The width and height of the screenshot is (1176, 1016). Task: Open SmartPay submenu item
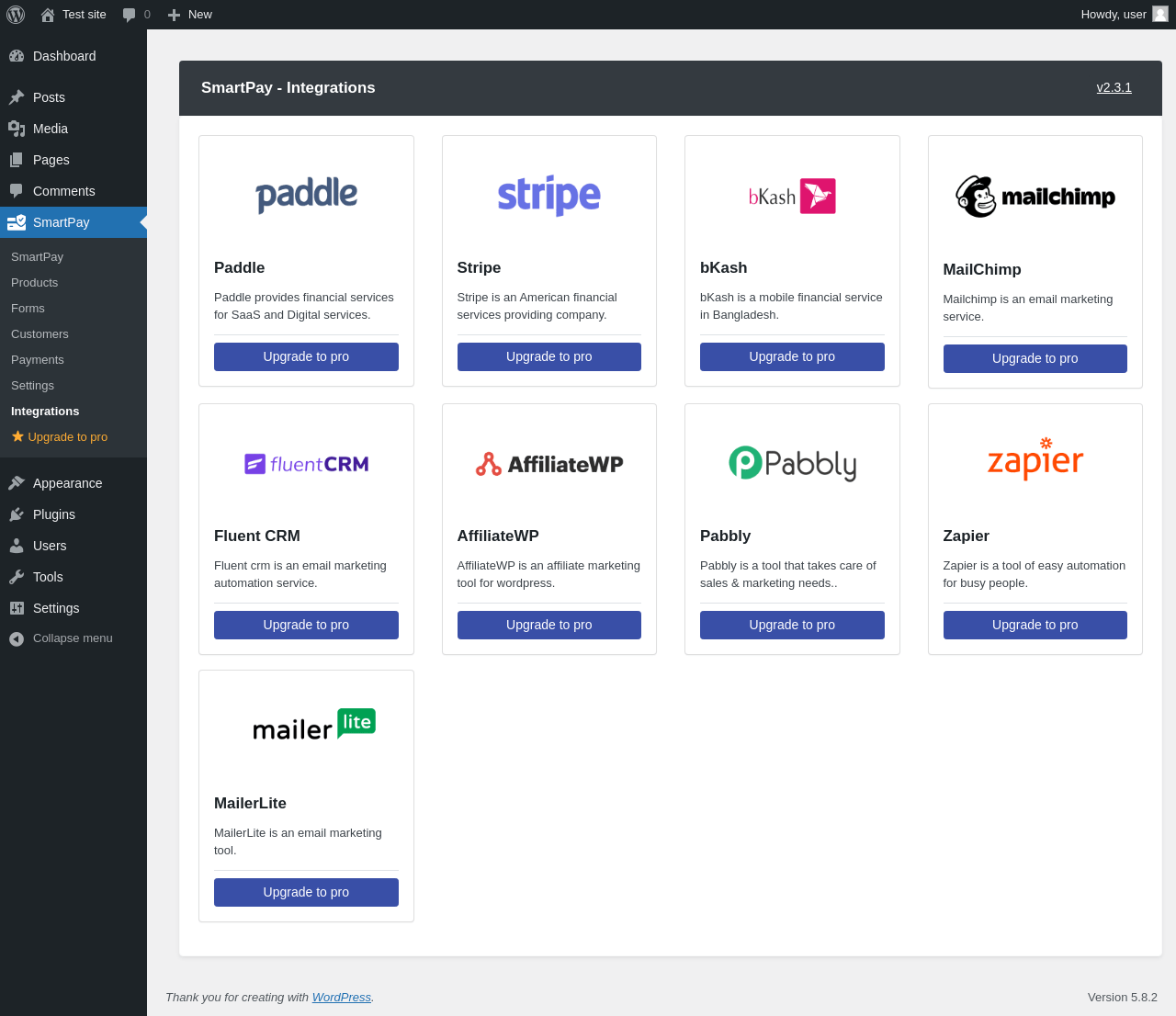click(x=37, y=257)
